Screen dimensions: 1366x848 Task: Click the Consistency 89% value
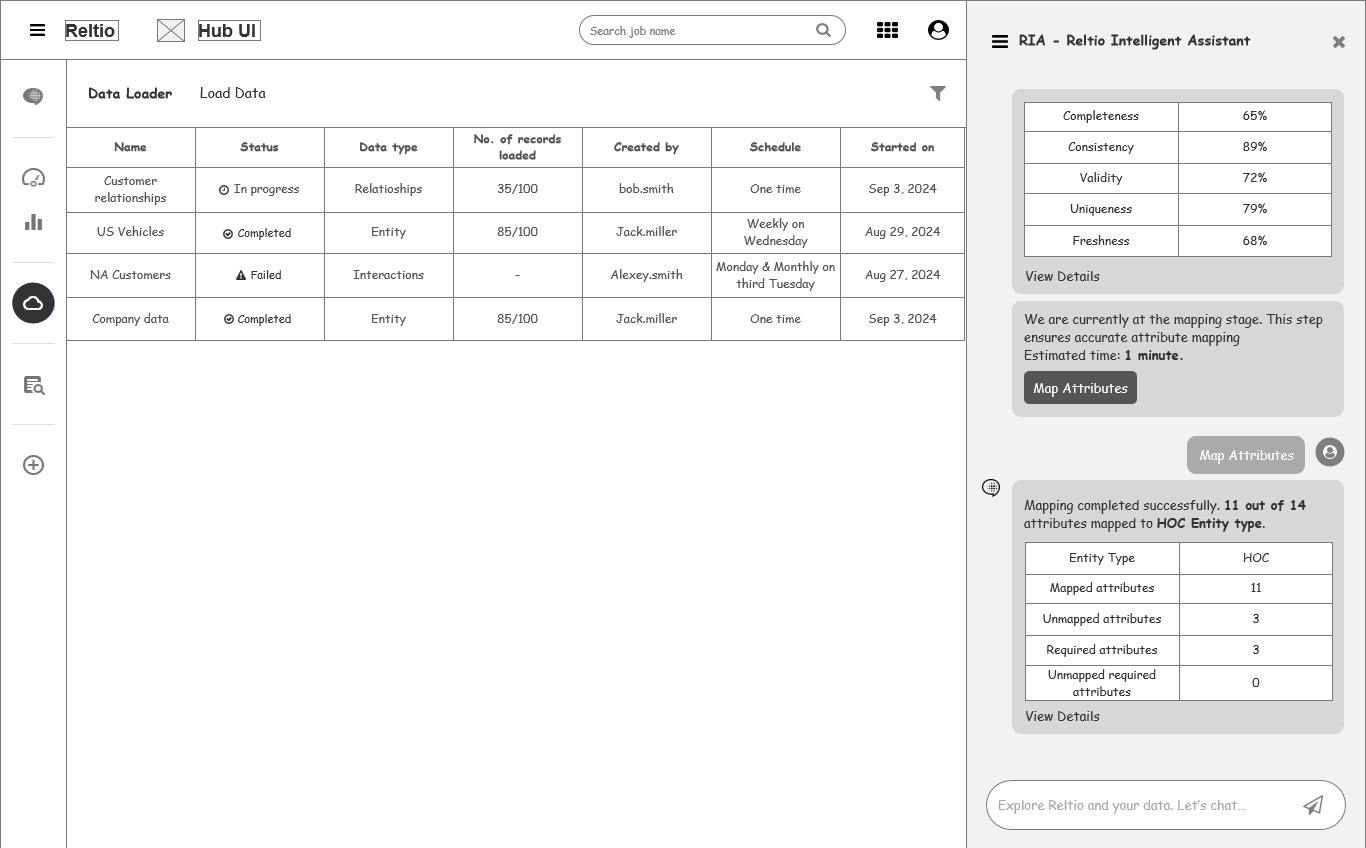[1255, 147]
